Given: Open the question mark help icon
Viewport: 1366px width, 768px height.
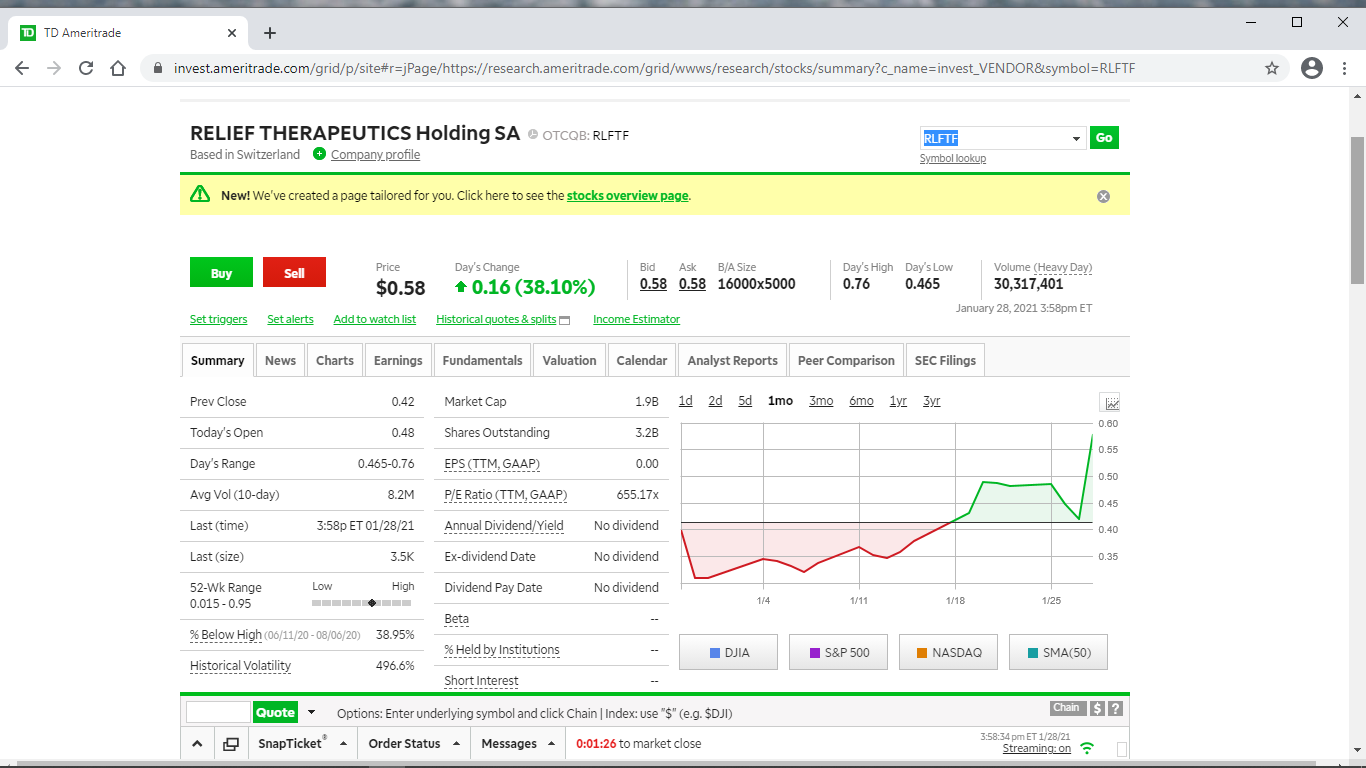Looking at the screenshot, I should [1115, 708].
